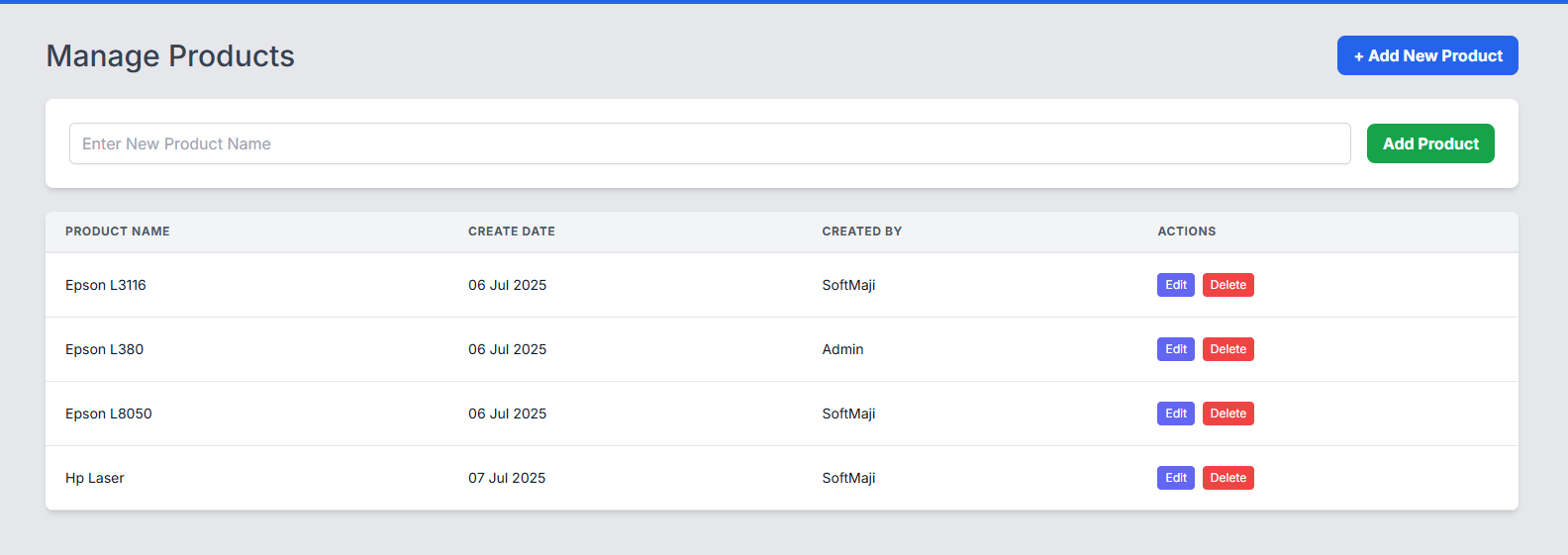
Task: Click Admin in the Created By column
Action: pyautogui.click(x=842, y=349)
